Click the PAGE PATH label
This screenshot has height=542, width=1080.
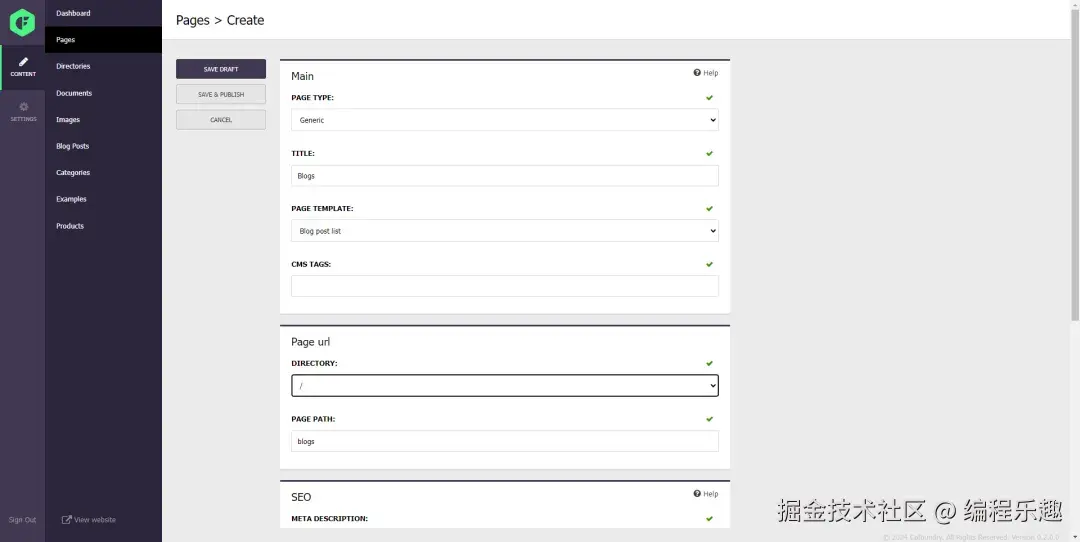click(313, 419)
